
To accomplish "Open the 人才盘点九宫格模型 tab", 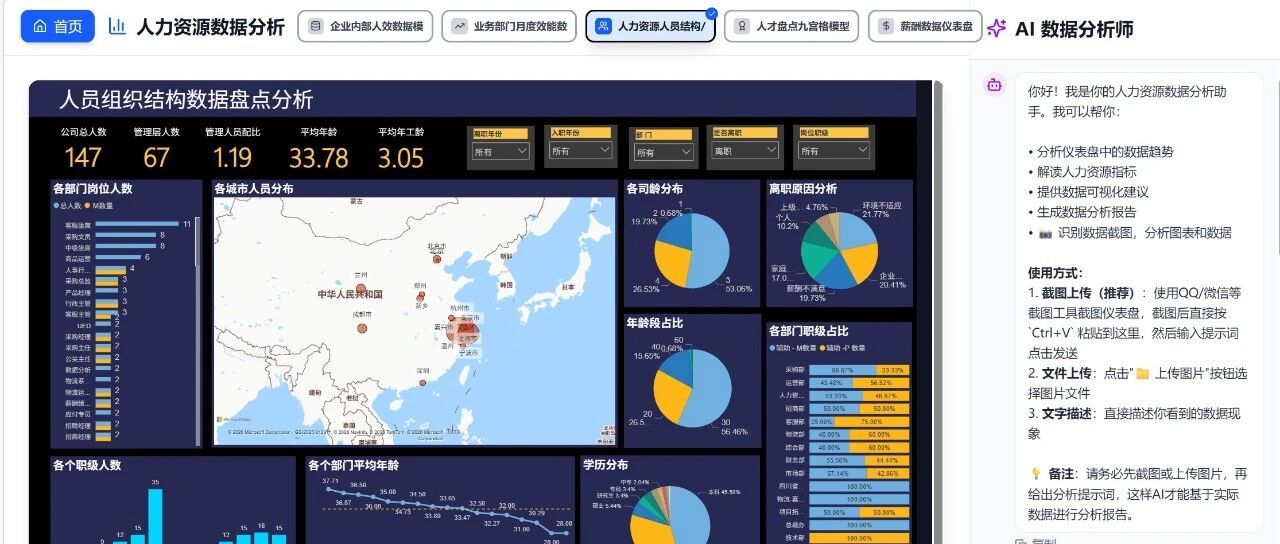I will click(x=791, y=27).
